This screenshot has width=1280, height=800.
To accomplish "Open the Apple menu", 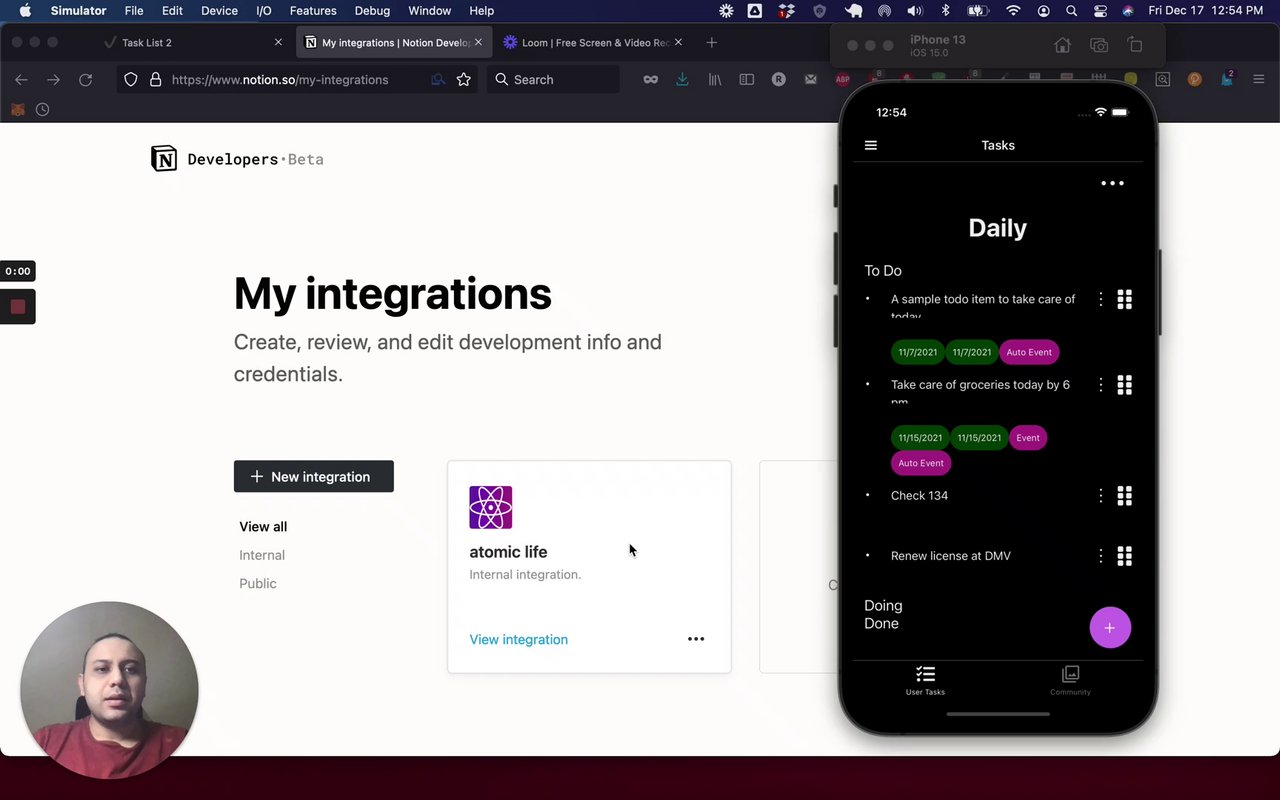I will tap(25, 11).
